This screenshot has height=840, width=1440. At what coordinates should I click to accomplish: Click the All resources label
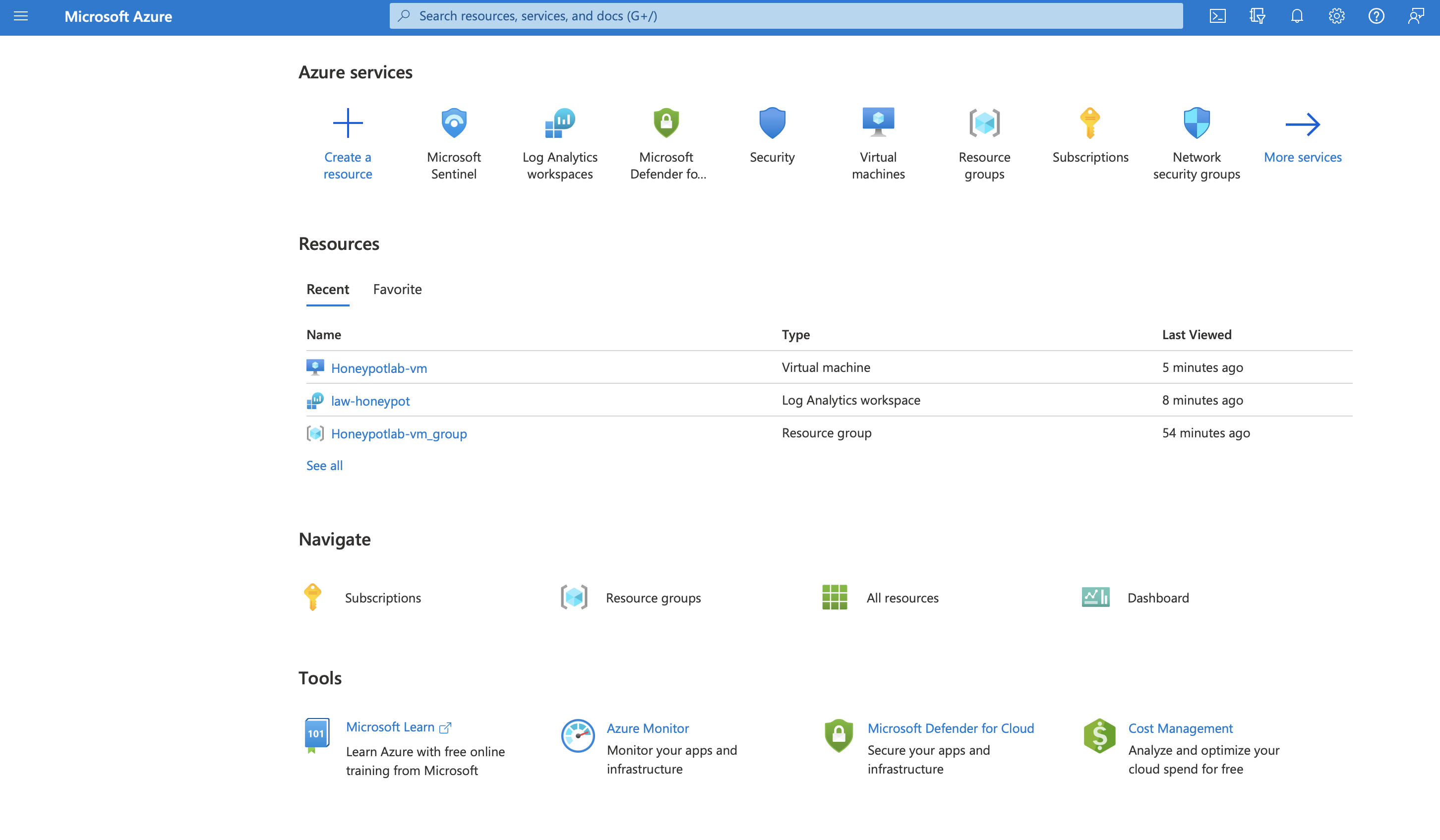click(902, 598)
